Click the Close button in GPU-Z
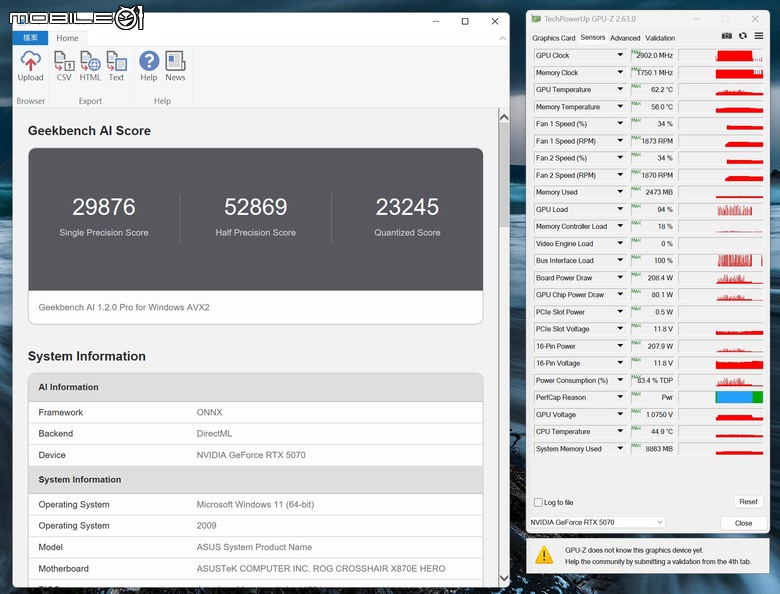 pyautogui.click(x=743, y=523)
